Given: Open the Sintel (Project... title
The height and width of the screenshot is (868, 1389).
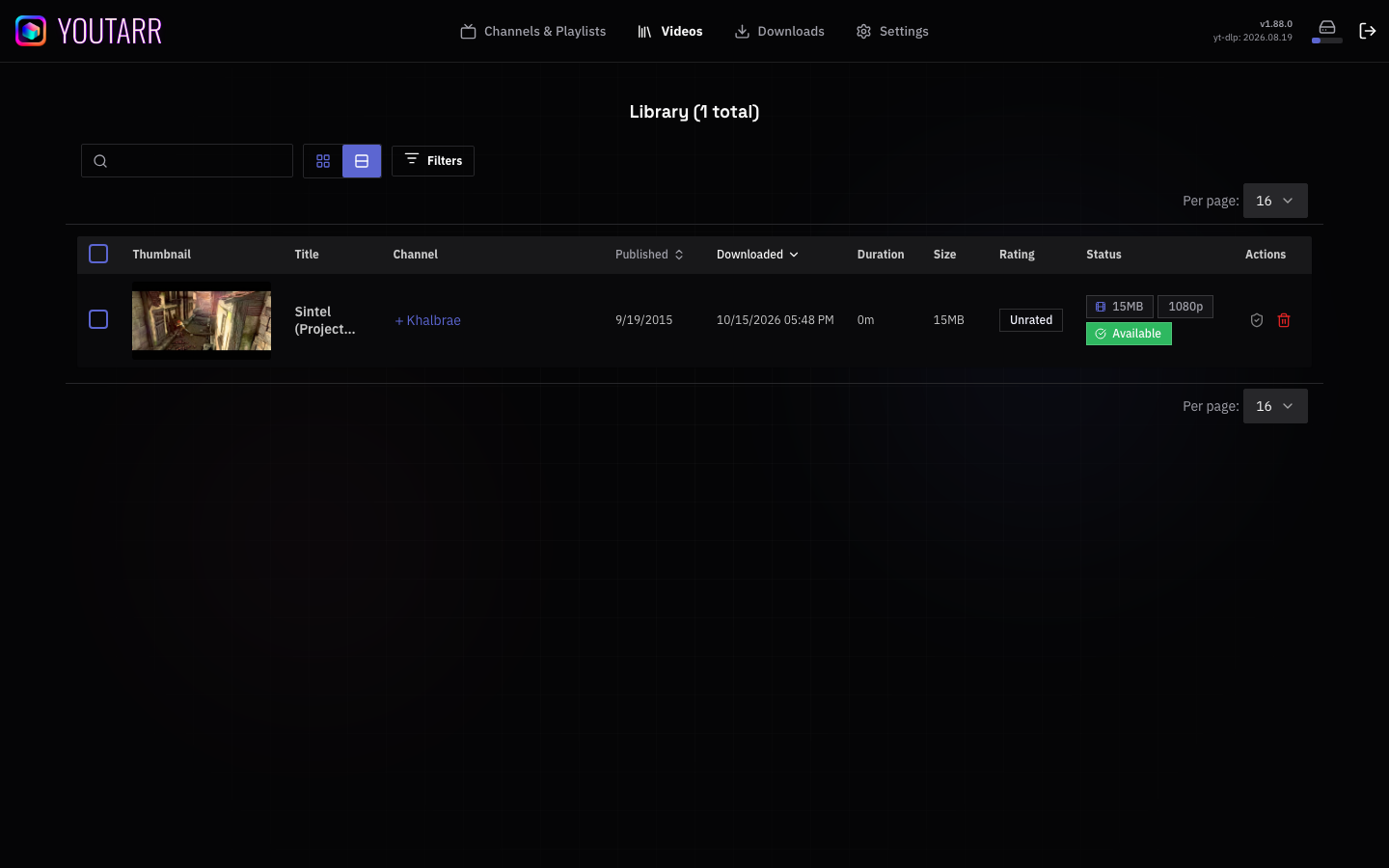Looking at the screenshot, I should (x=325, y=320).
